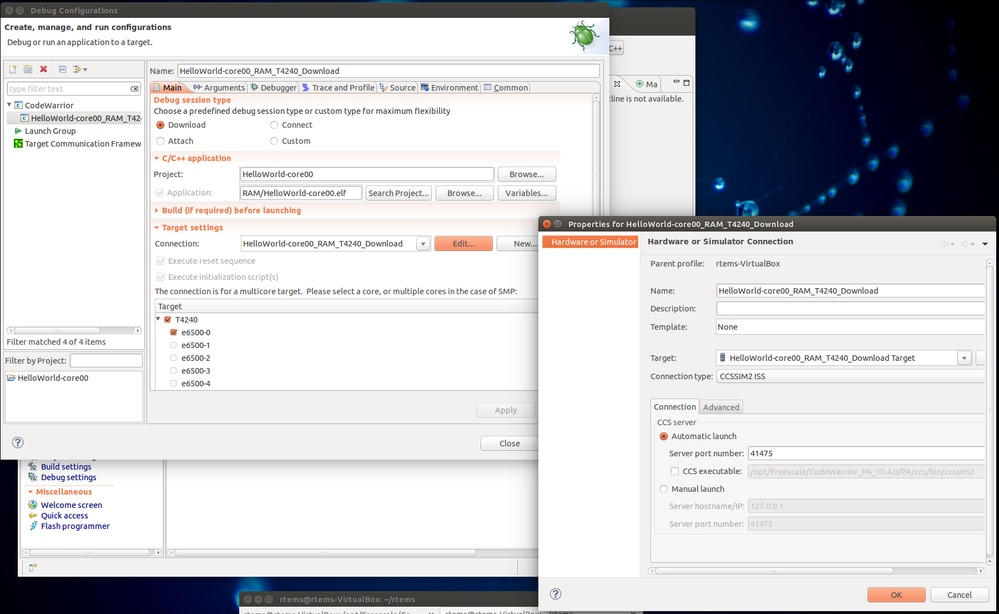Switch to the Debugger tab
Viewport: 999px width, 614px height.
[x=273, y=87]
